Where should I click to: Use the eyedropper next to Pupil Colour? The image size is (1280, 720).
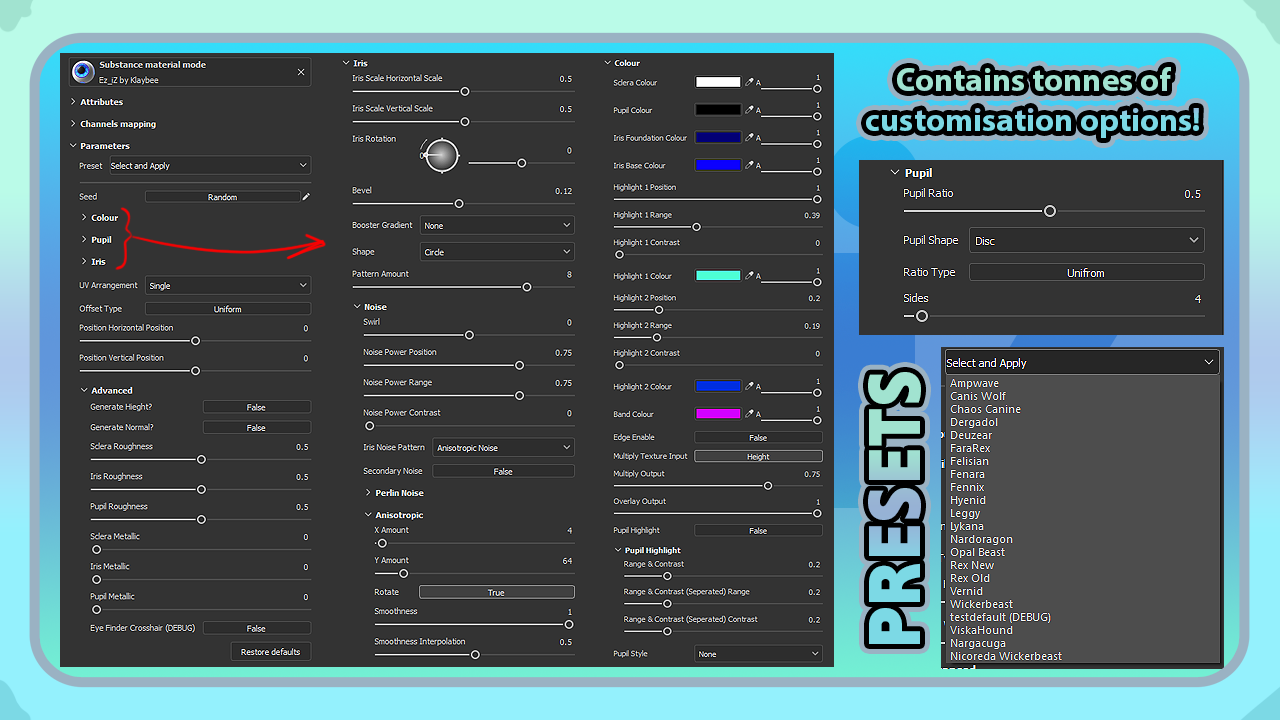point(749,111)
